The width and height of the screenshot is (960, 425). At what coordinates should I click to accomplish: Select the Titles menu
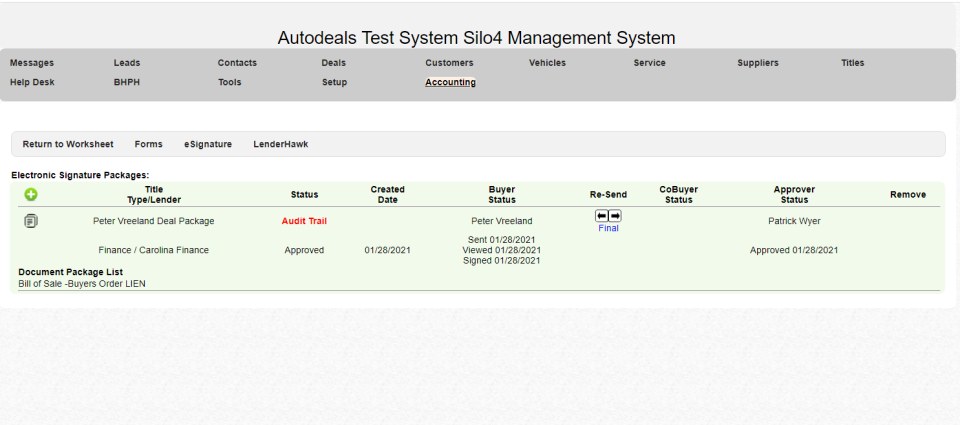coord(852,63)
